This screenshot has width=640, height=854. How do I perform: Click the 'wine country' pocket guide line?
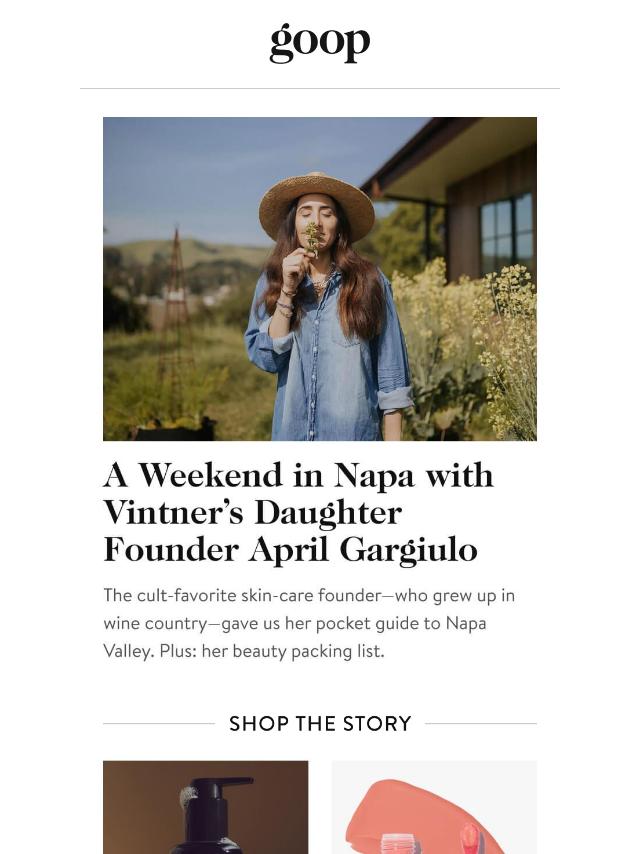click(295, 624)
